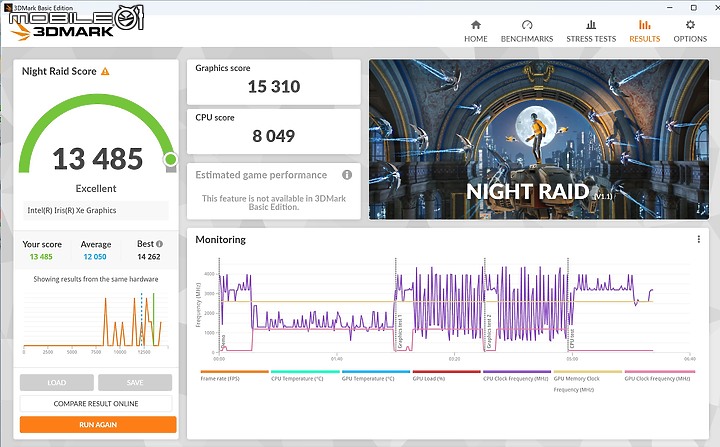720x447 pixels.
Task: Open the Results bar chart icon
Action: pyautogui.click(x=645, y=25)
